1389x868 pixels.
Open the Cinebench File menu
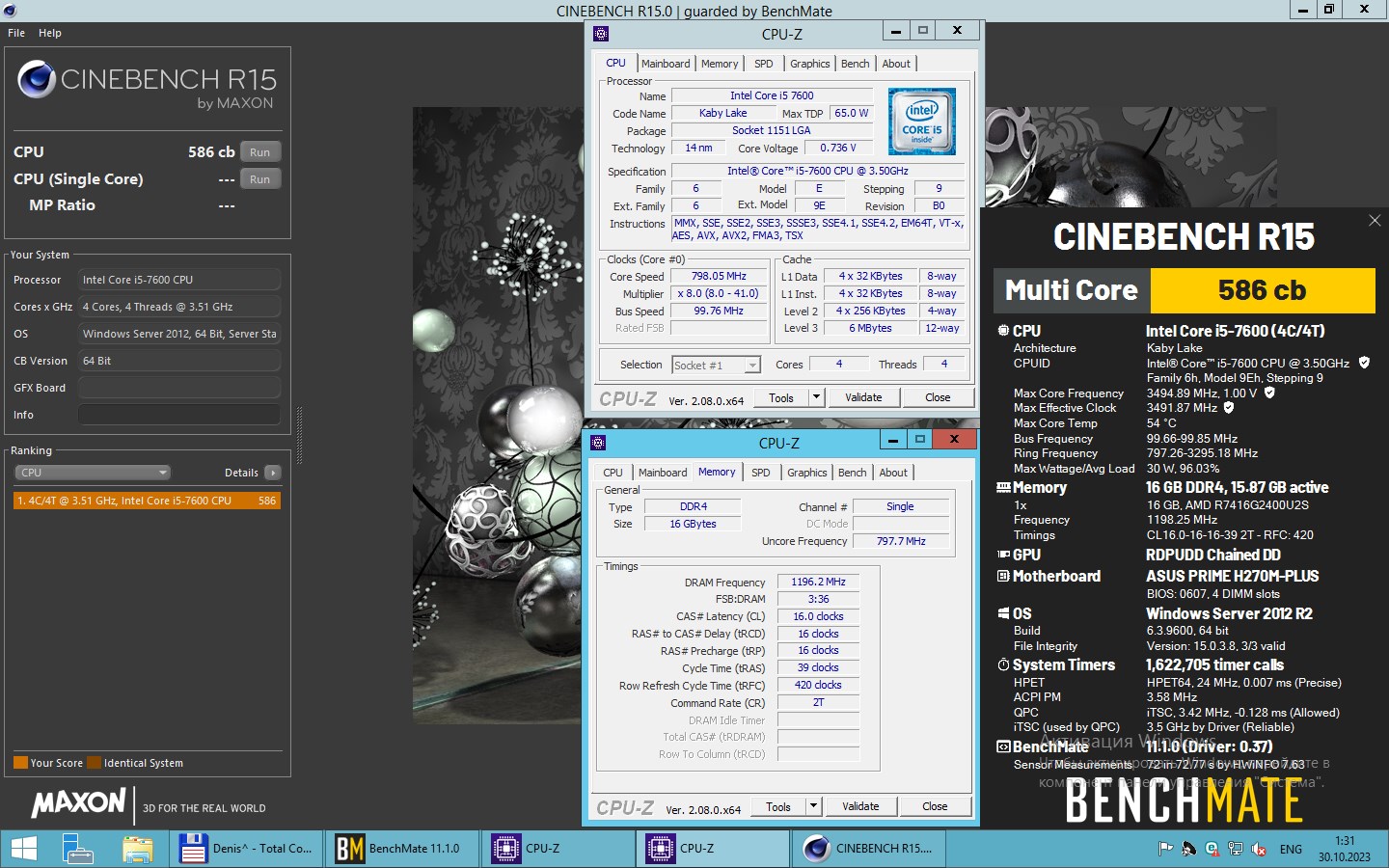16,33
